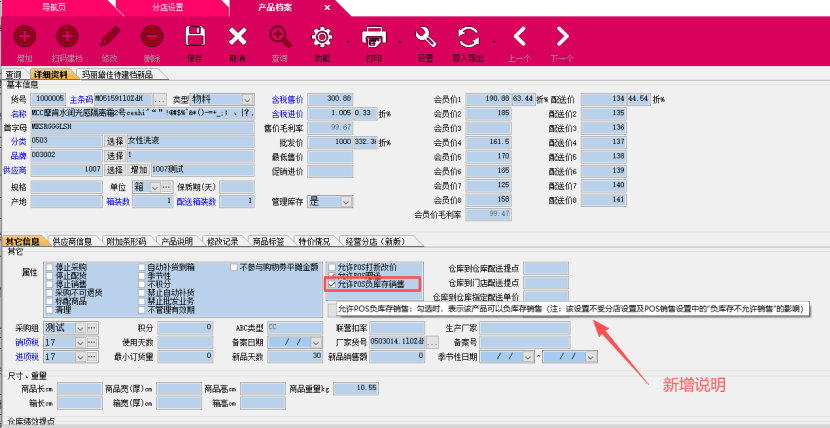This screenshot has width=830, height=428.
Task: Open dropdown arrow next to 导入导出 button
Action: 494,41
